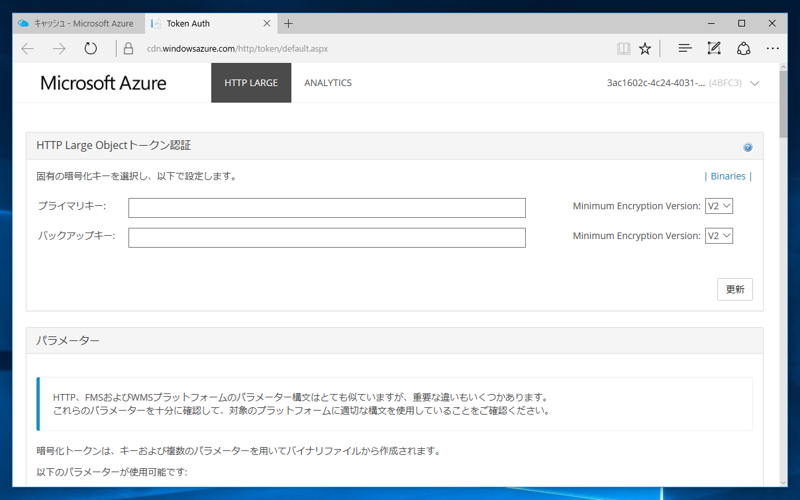Open the Binaries link

pyautogui.click(x=728, y=176)
